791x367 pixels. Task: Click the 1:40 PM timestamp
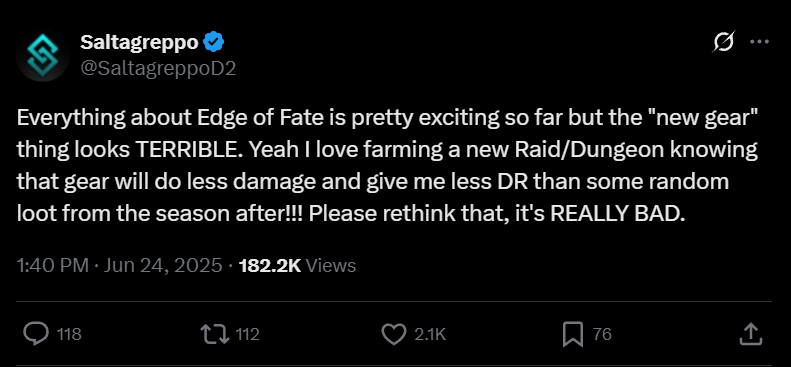pyautogui.click(x=53, y=265)
